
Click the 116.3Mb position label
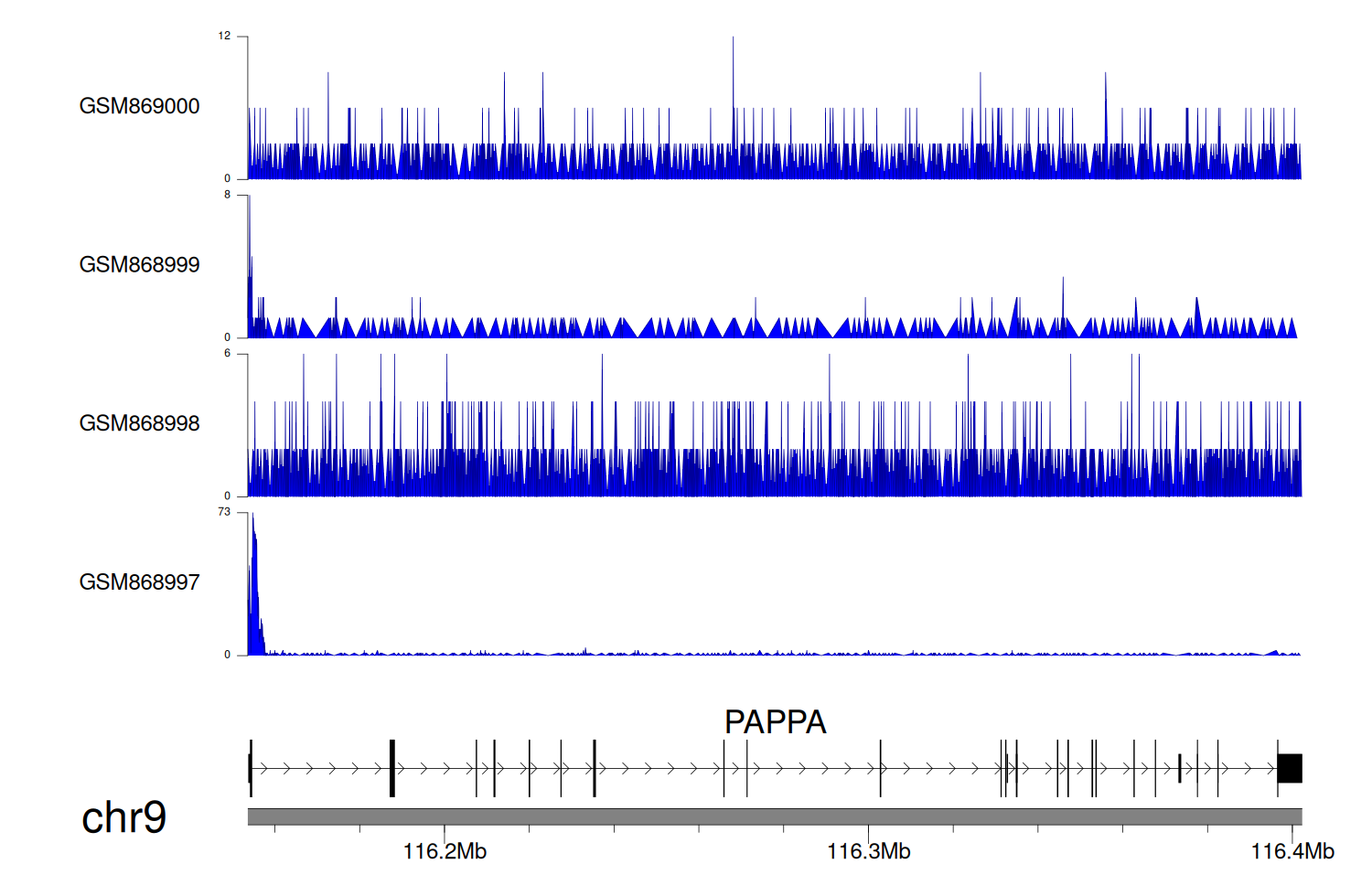pos(868,851)
